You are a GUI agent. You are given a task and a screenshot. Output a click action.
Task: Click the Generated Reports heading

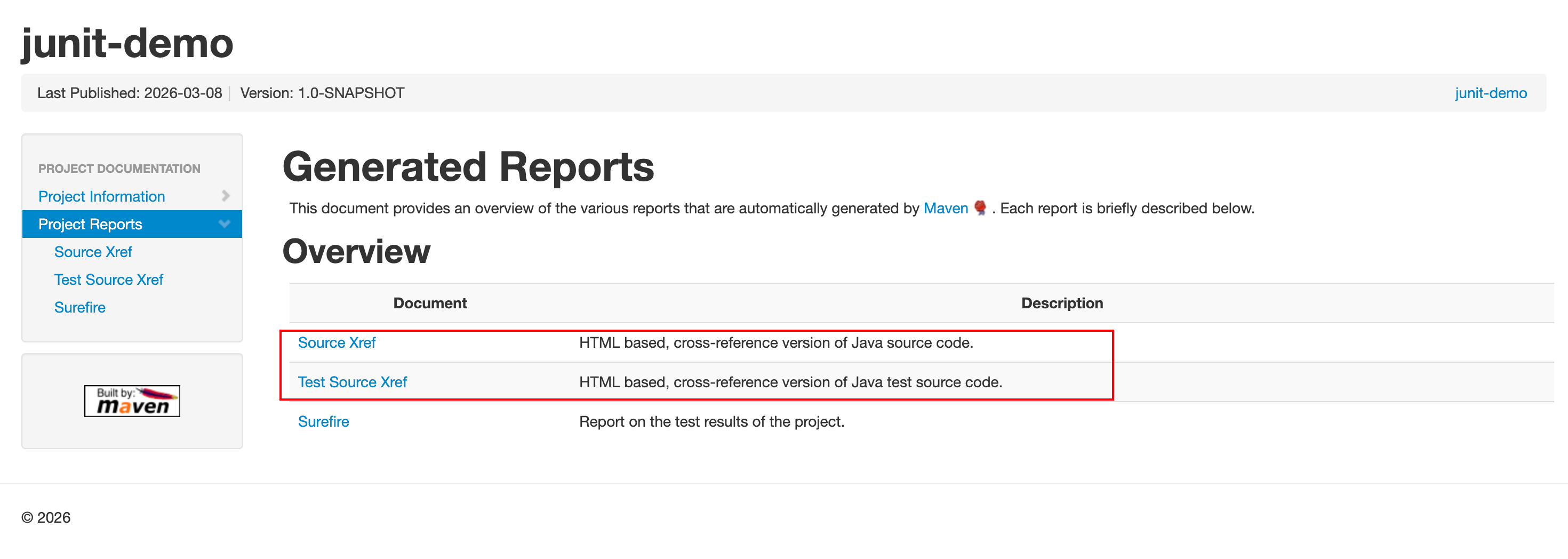click(468, 167)
